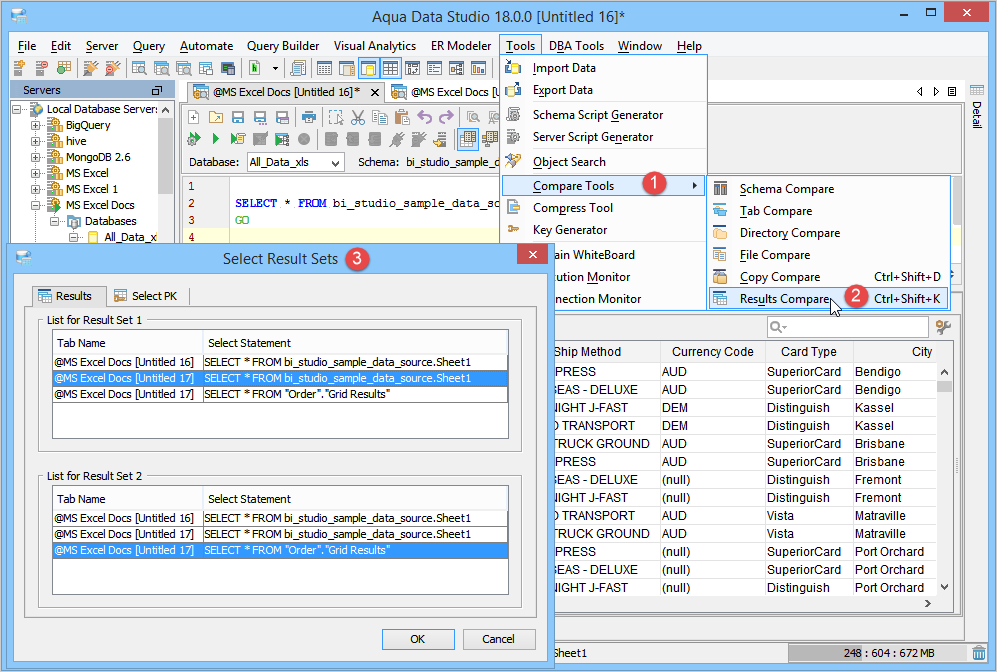
Task: Click the Open file folder icon in query toolbar
Action: tap(216, 117)
